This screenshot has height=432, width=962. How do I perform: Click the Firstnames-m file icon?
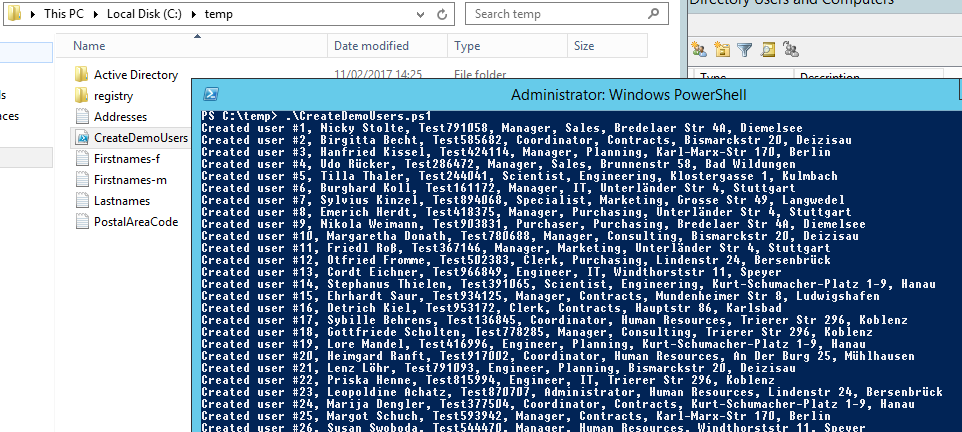coord(82,179)
